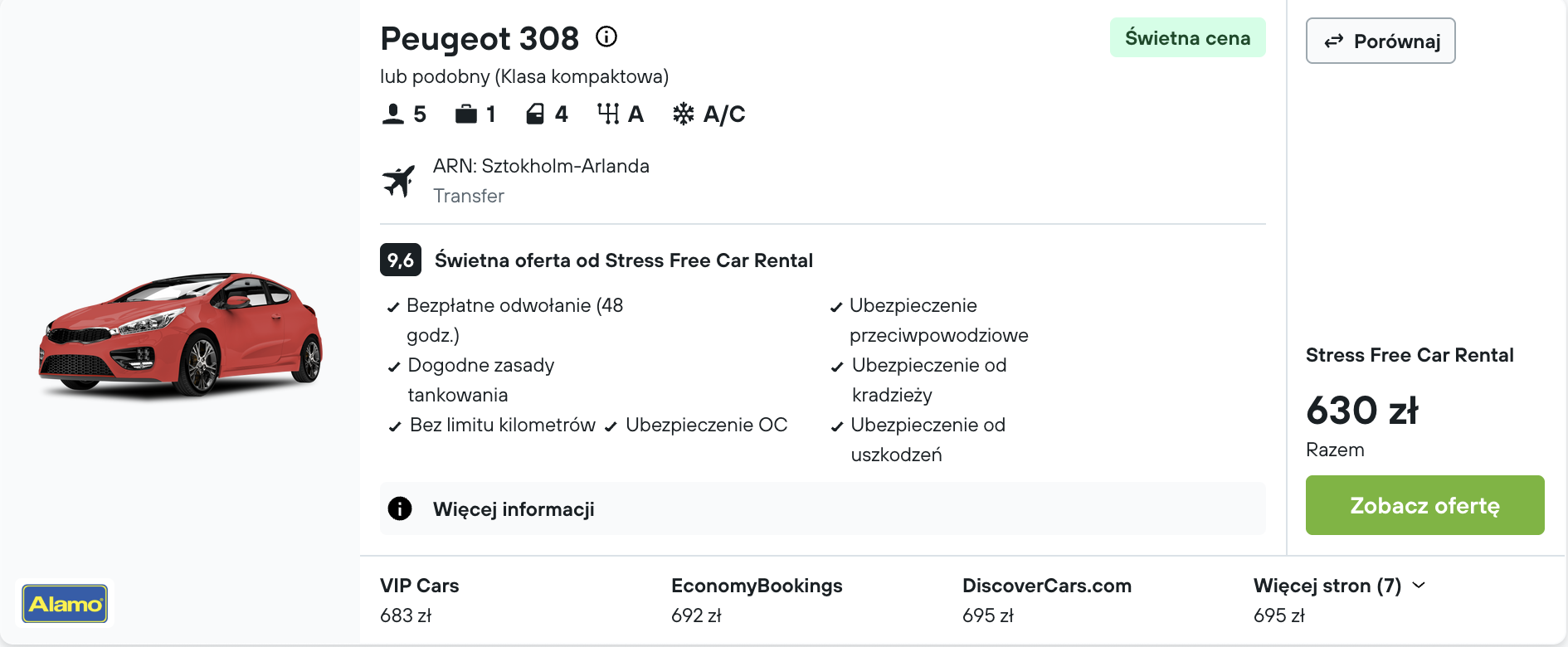The width and height of the screenshot is (1568, 647).
Task: Click the car doors icon
Action: (535, 114)
